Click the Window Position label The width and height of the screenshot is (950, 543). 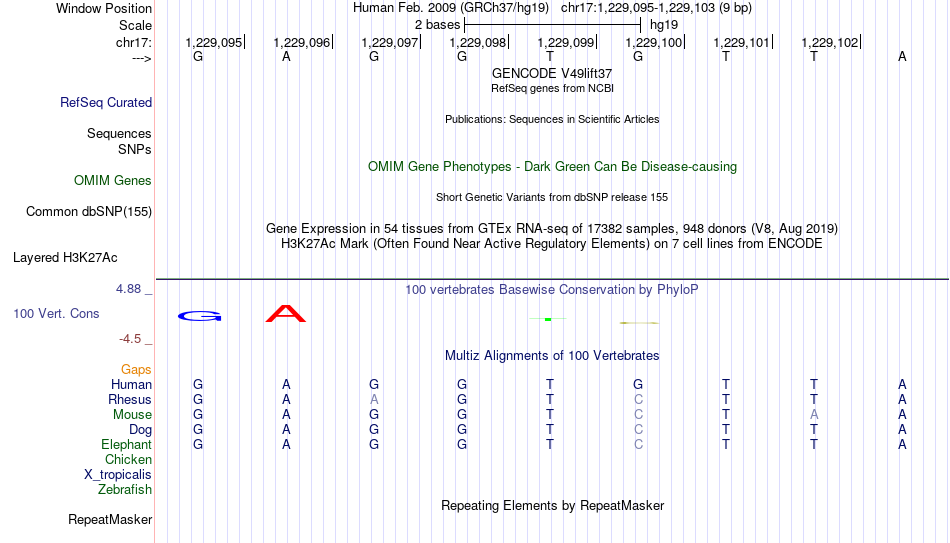104,8
